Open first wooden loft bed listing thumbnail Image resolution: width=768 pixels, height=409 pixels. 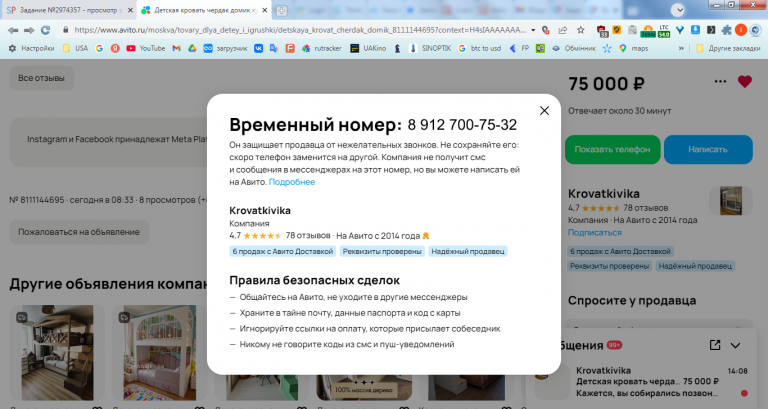click(57, 353)
